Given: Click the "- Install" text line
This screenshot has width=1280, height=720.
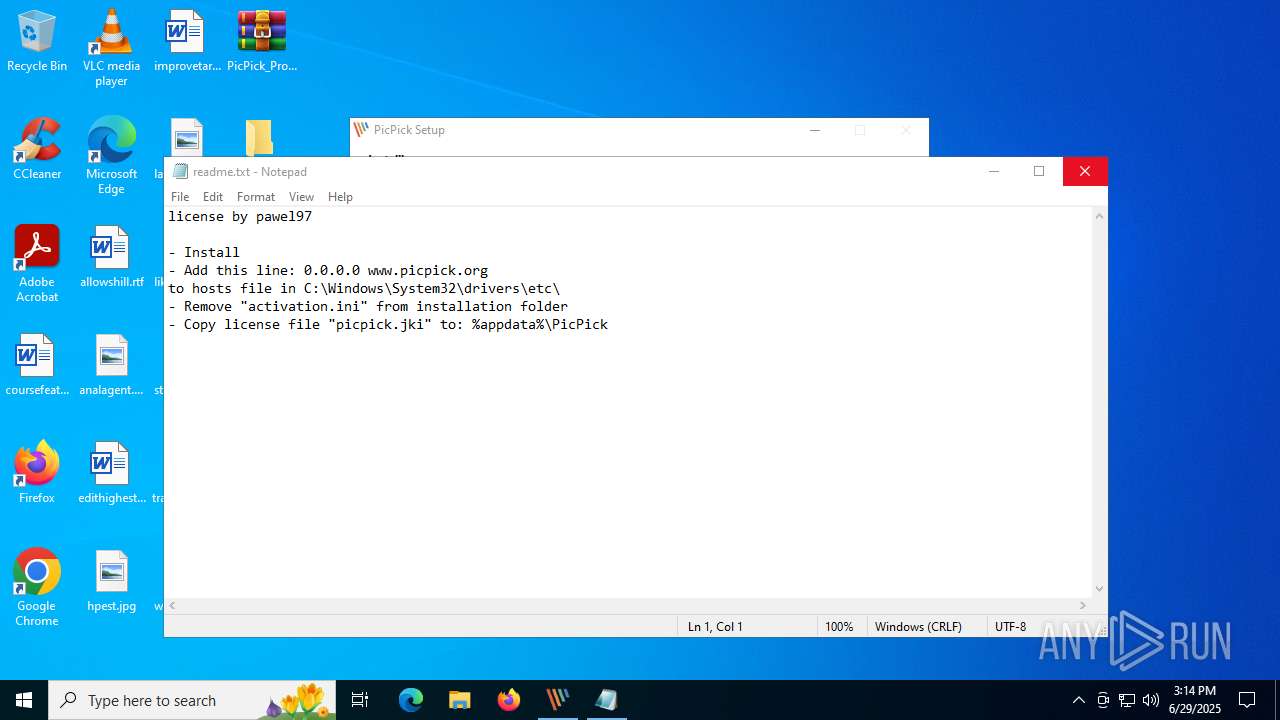Looking at the screenshot, I should point(204,252).
